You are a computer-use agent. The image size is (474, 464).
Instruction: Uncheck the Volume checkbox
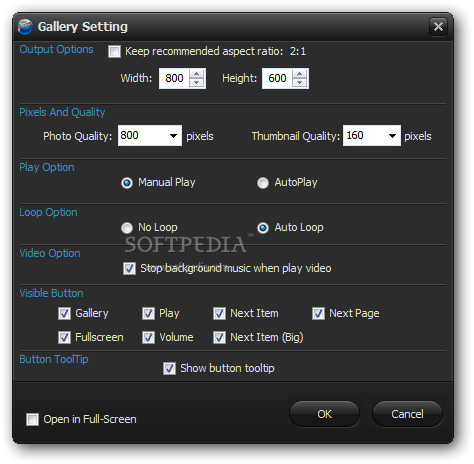tap(148, 337)
